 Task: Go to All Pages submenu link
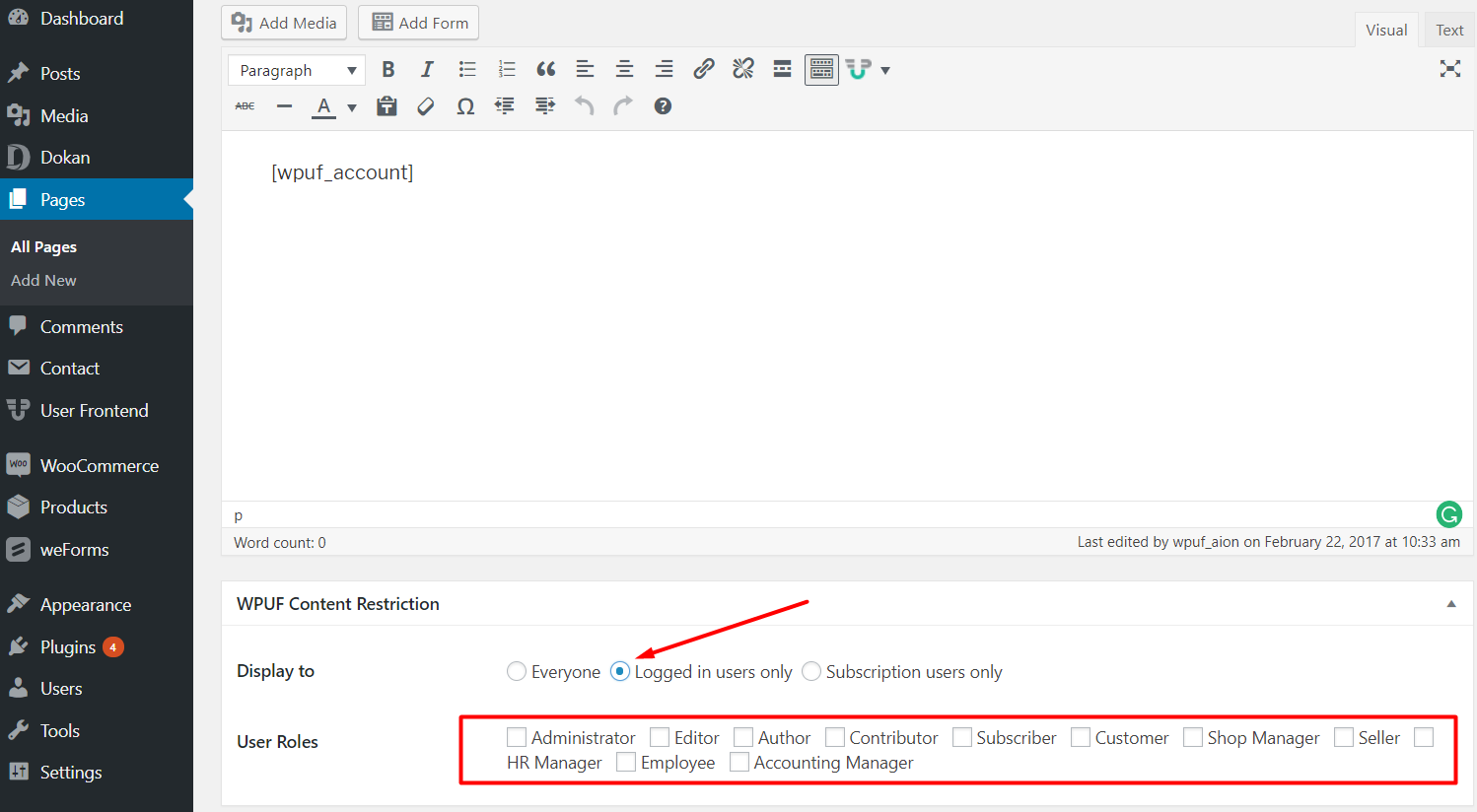(43, 246)
